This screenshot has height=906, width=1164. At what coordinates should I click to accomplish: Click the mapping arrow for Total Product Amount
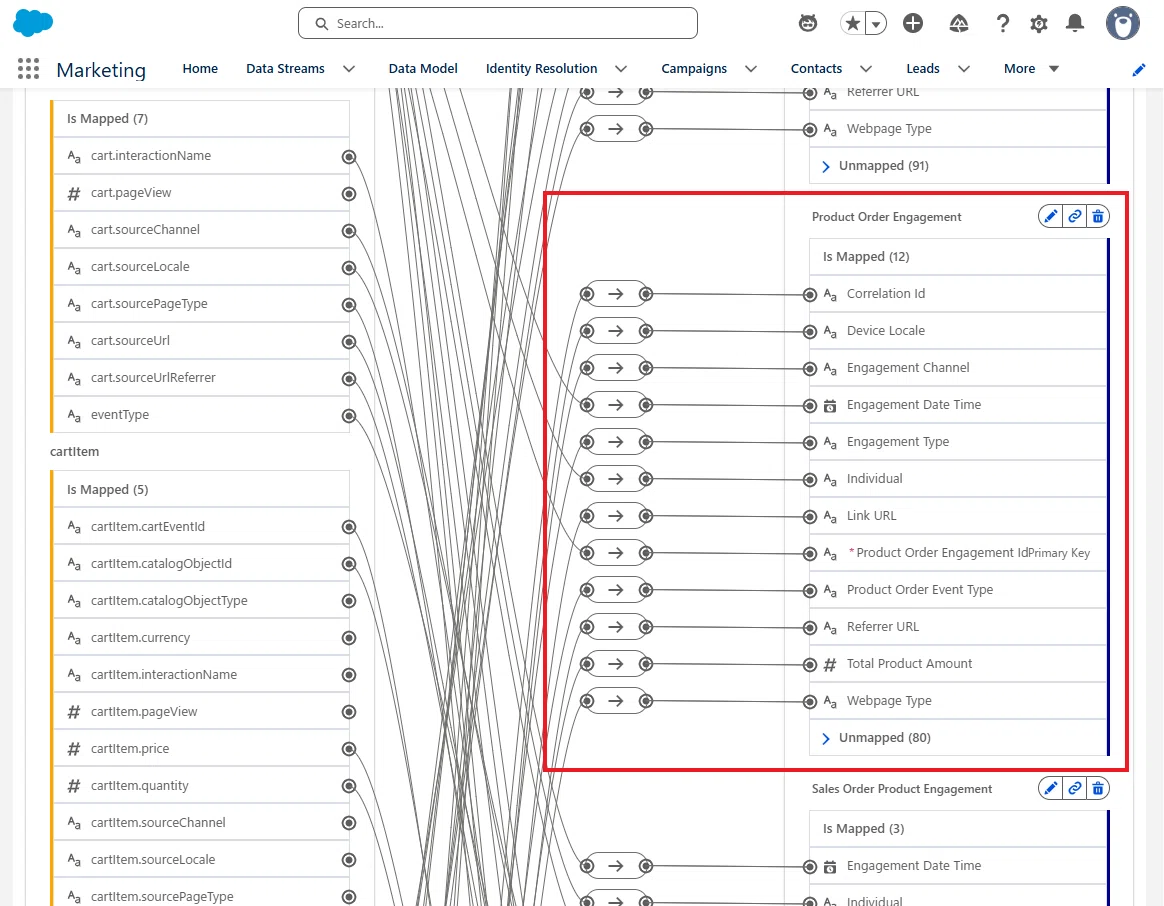tap(616, 664)
